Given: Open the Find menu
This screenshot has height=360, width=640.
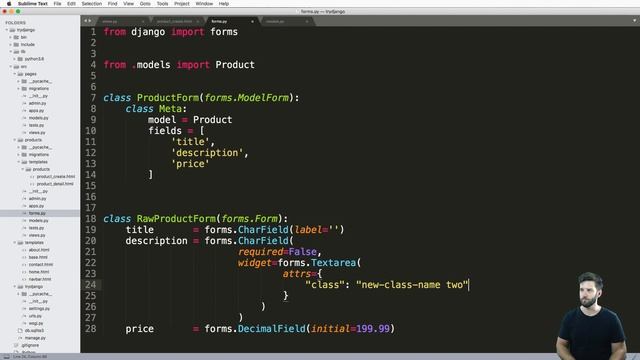Looking at the screenshot, I should point(112,4).
